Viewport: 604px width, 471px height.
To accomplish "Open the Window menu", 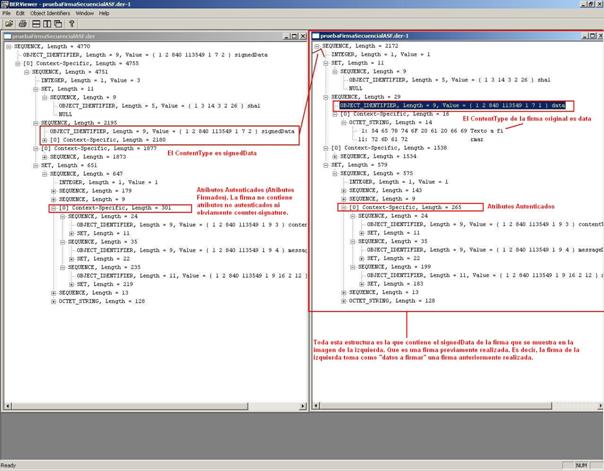I will coord(84,13).
